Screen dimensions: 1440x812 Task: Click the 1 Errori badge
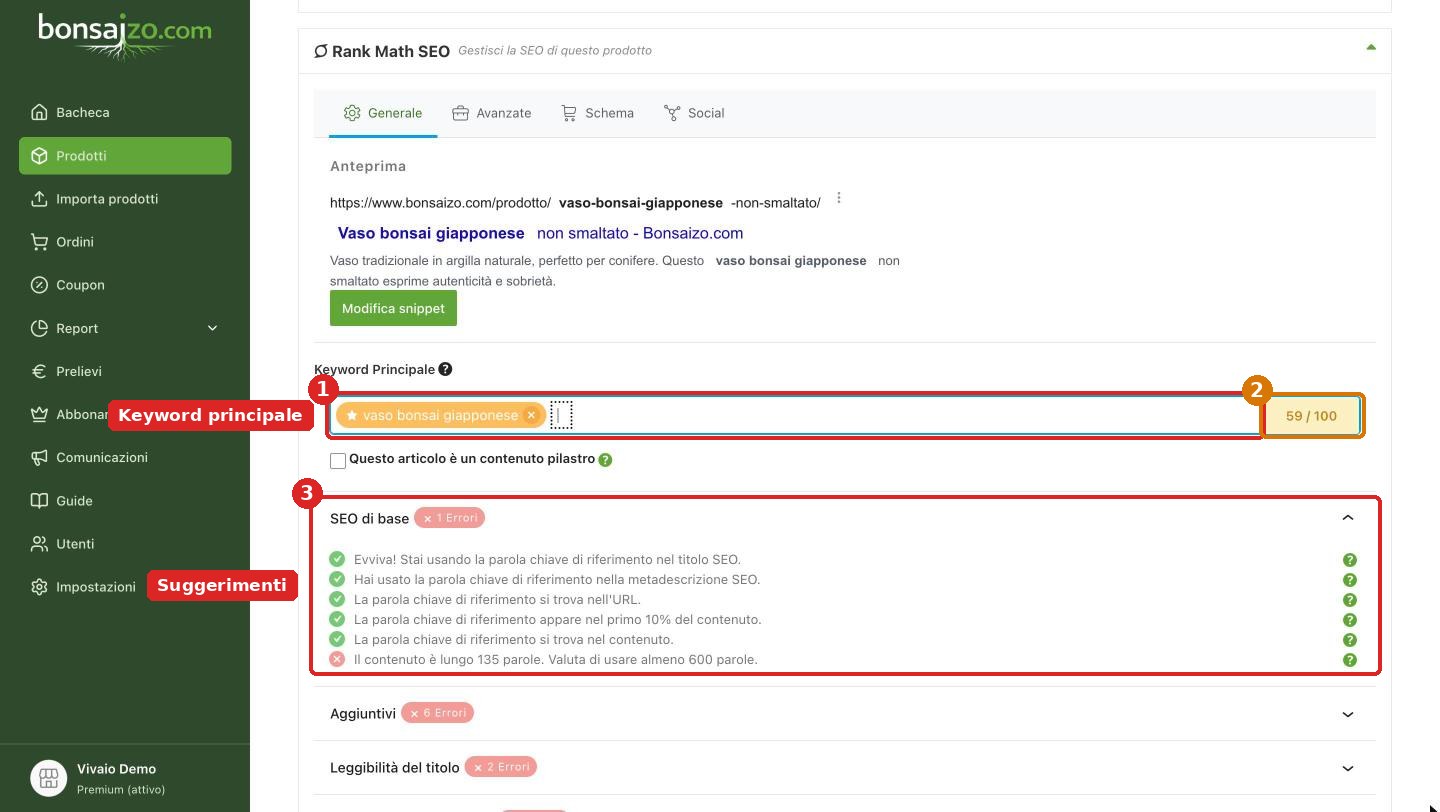(450, 518)
